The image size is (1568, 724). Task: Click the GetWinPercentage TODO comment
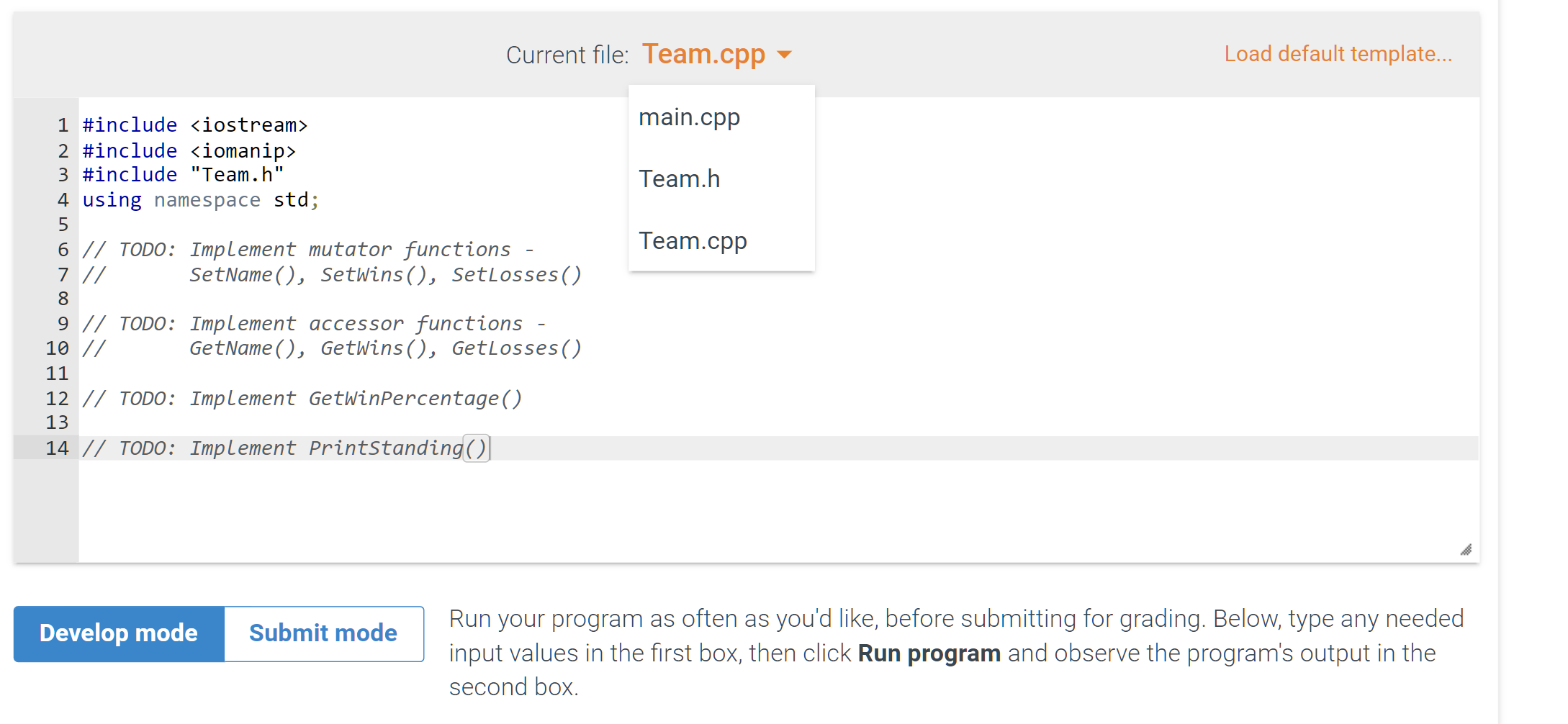[x=302, y=398]
